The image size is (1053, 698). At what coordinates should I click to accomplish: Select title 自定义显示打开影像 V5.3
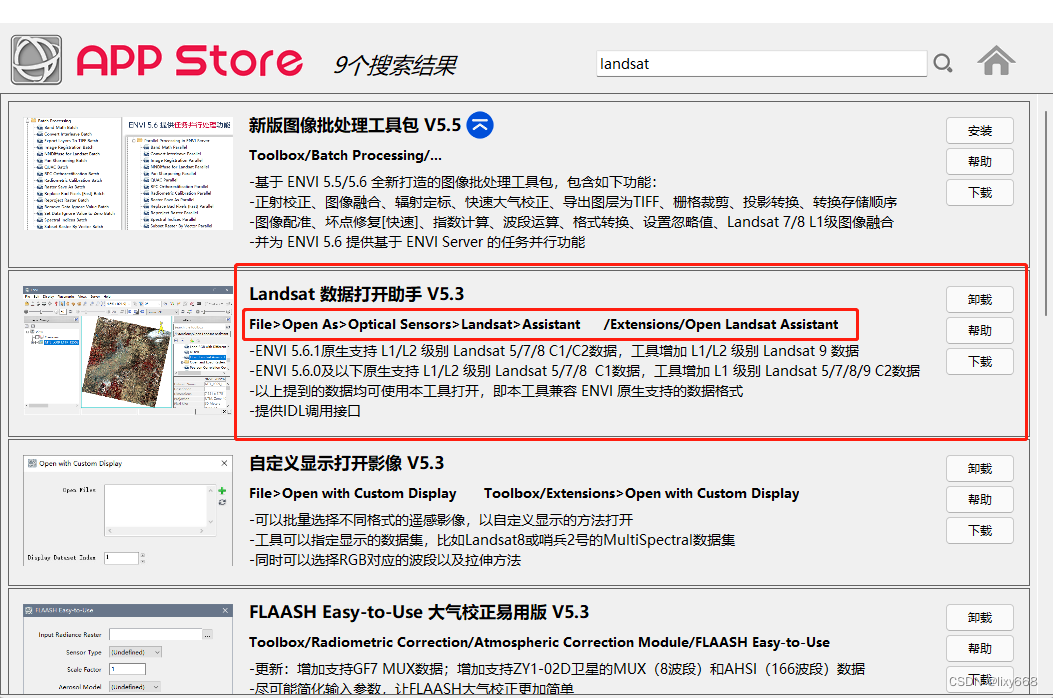(x=347, y=464)
